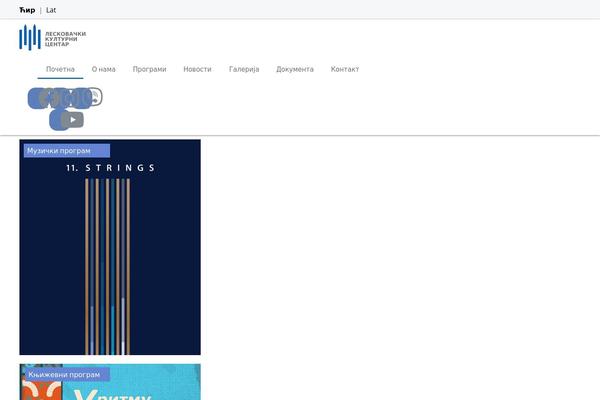
Task: Open the Почетна menu item
Action: tap(60, 70)
